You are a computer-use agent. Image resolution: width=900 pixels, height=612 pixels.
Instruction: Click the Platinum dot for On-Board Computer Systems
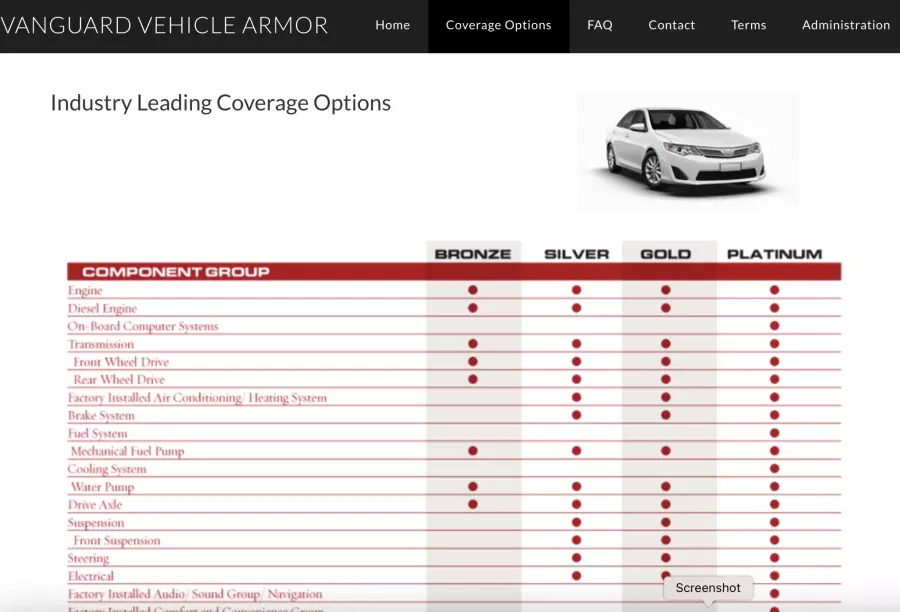[774, 326]
